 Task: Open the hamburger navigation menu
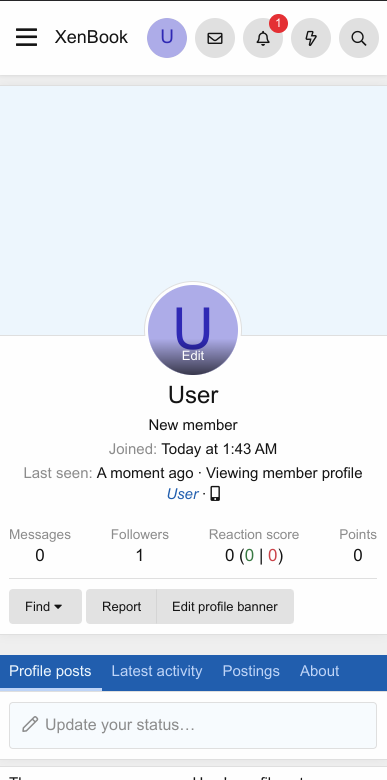pos(26,37)
